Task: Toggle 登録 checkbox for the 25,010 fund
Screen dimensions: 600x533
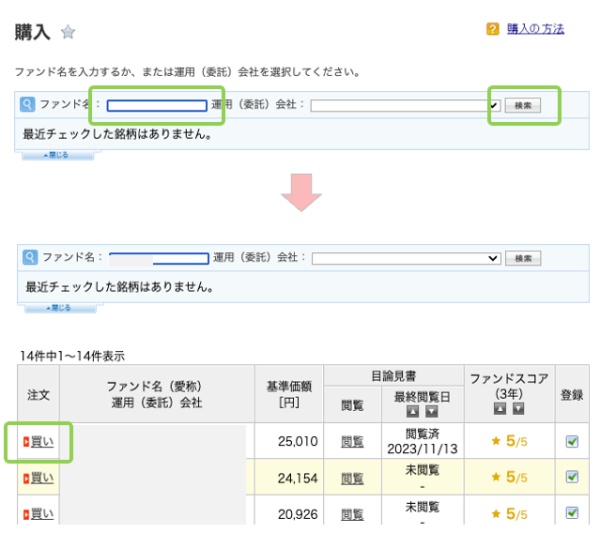Action: coord(572,441)
